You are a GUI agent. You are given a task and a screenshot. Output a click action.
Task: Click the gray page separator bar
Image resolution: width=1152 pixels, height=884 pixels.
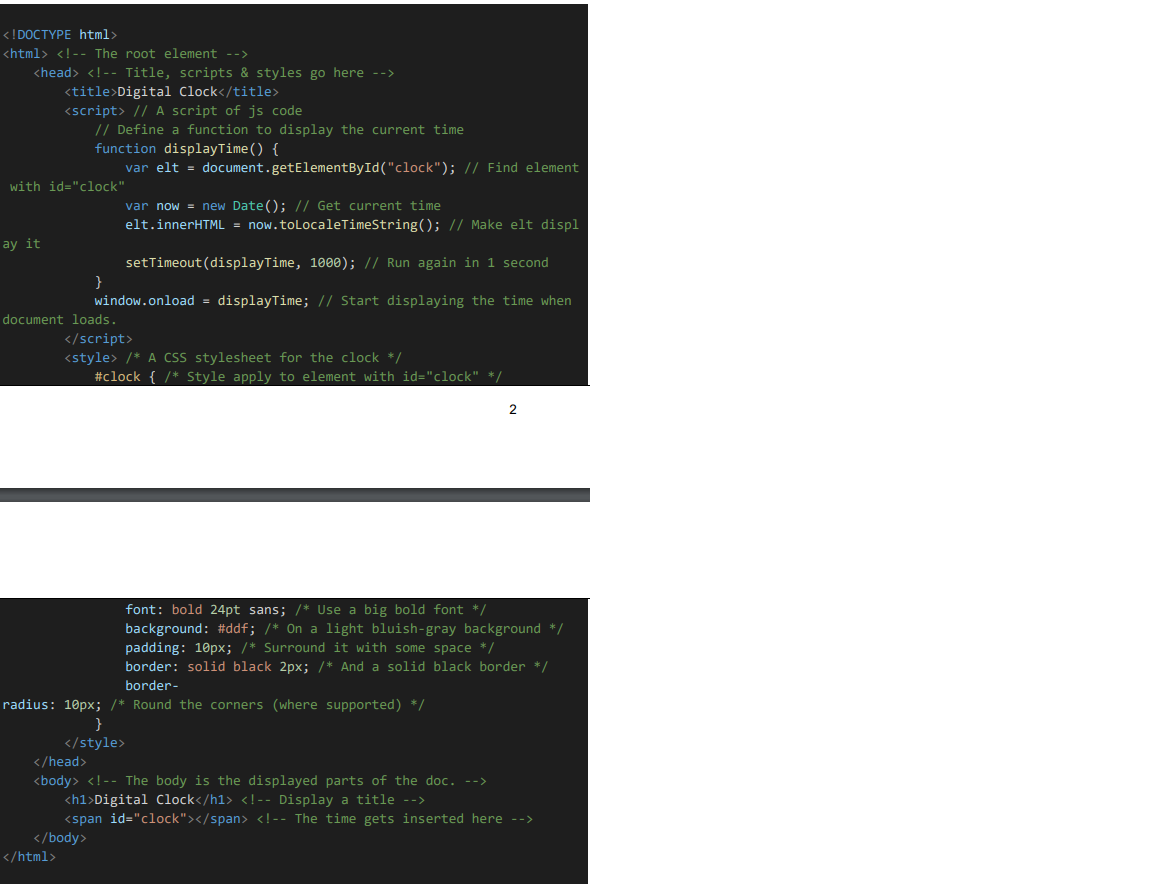pyautogui.click(x=295, y=495)
